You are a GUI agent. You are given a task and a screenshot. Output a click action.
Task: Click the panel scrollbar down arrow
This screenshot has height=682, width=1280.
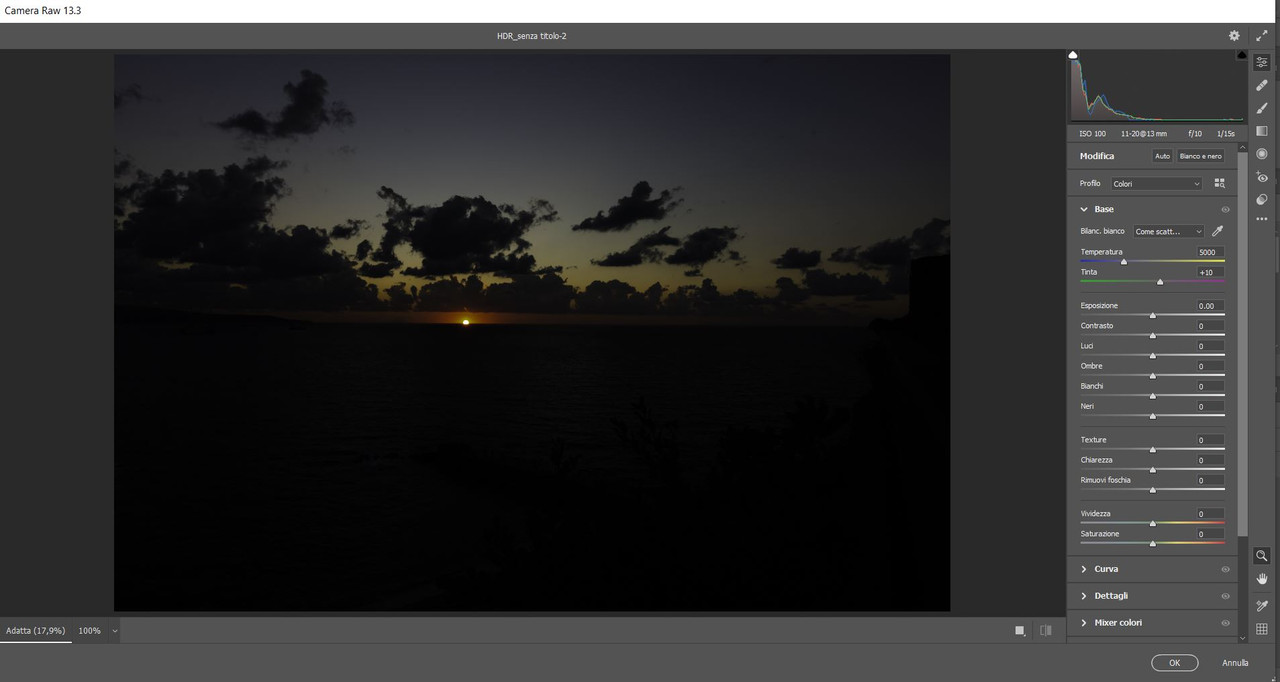(x=1243, y=637)
